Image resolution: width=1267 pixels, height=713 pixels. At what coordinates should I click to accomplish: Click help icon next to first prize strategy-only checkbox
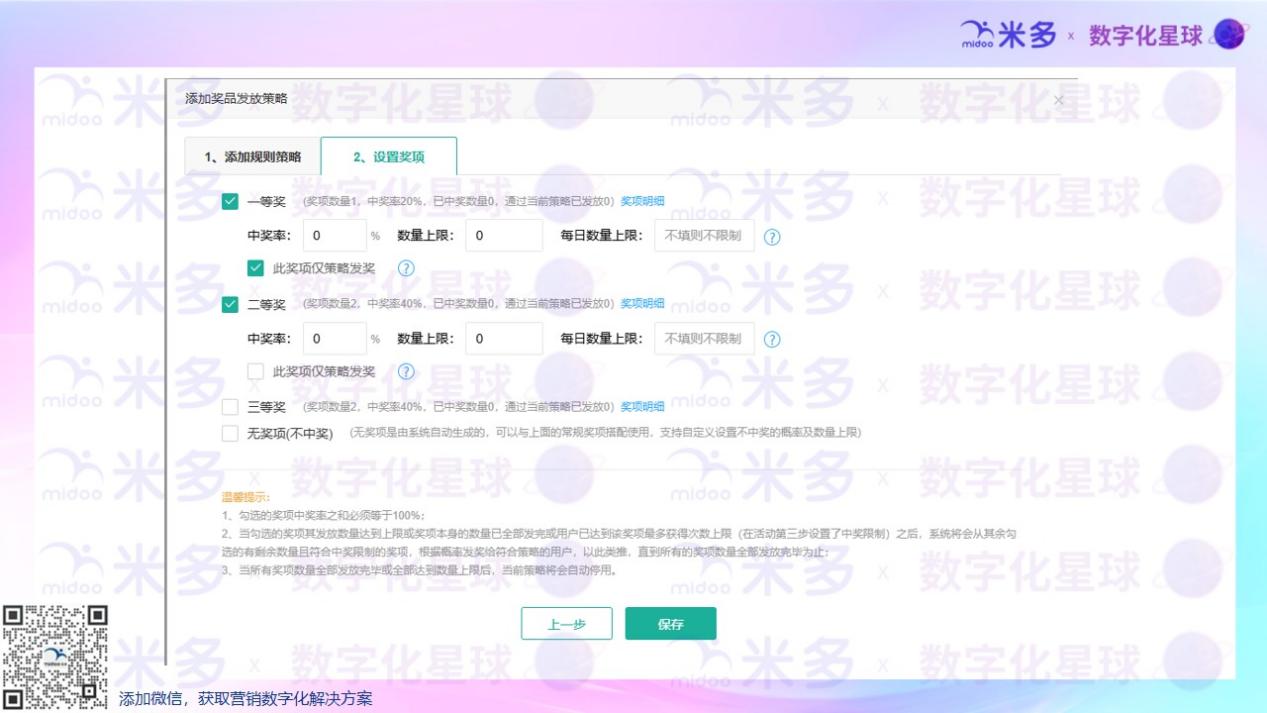pyautogui.click(x=406, y=268)
